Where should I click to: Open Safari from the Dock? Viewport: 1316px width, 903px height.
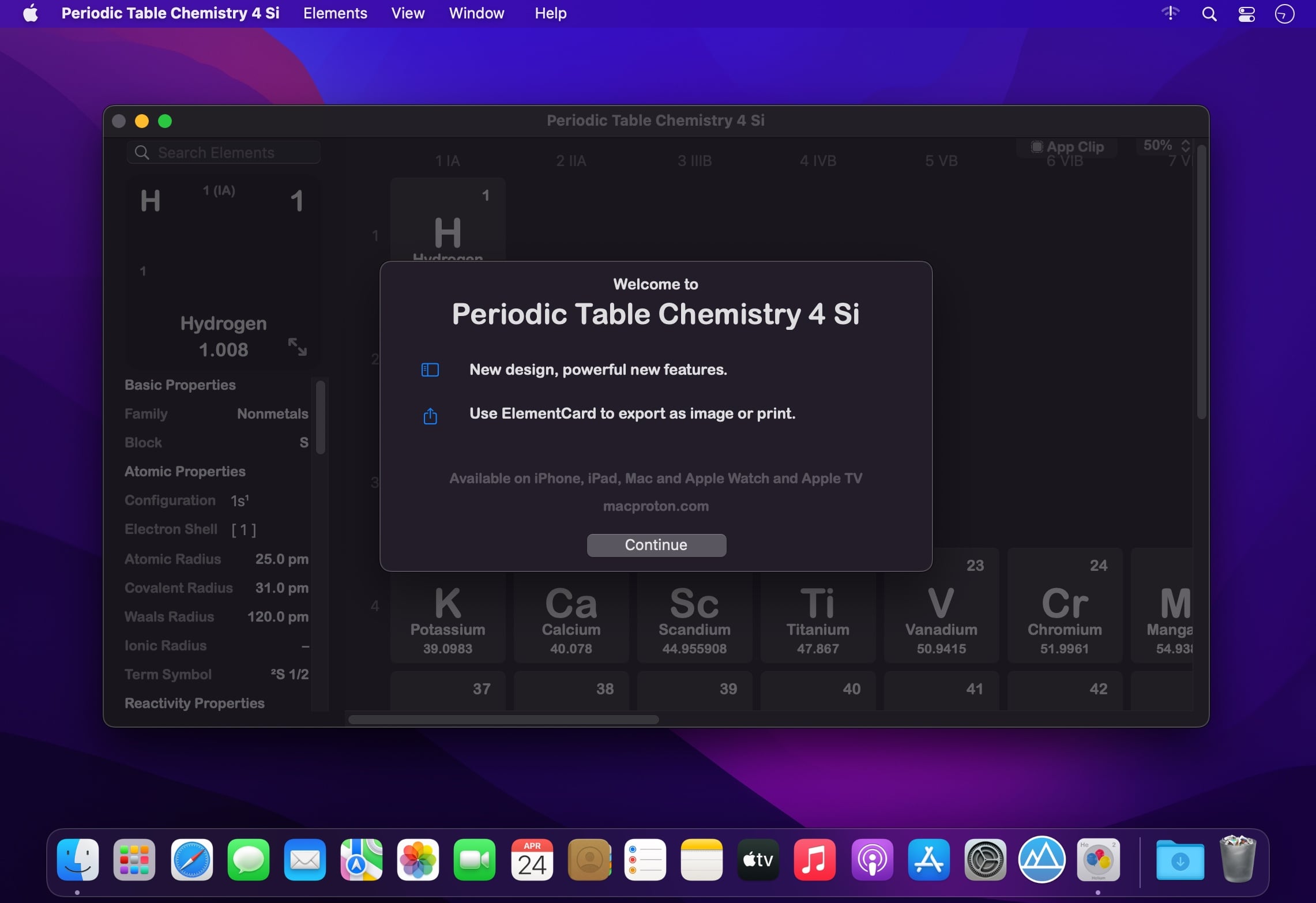pyautogui.click(x=192, y=860)
